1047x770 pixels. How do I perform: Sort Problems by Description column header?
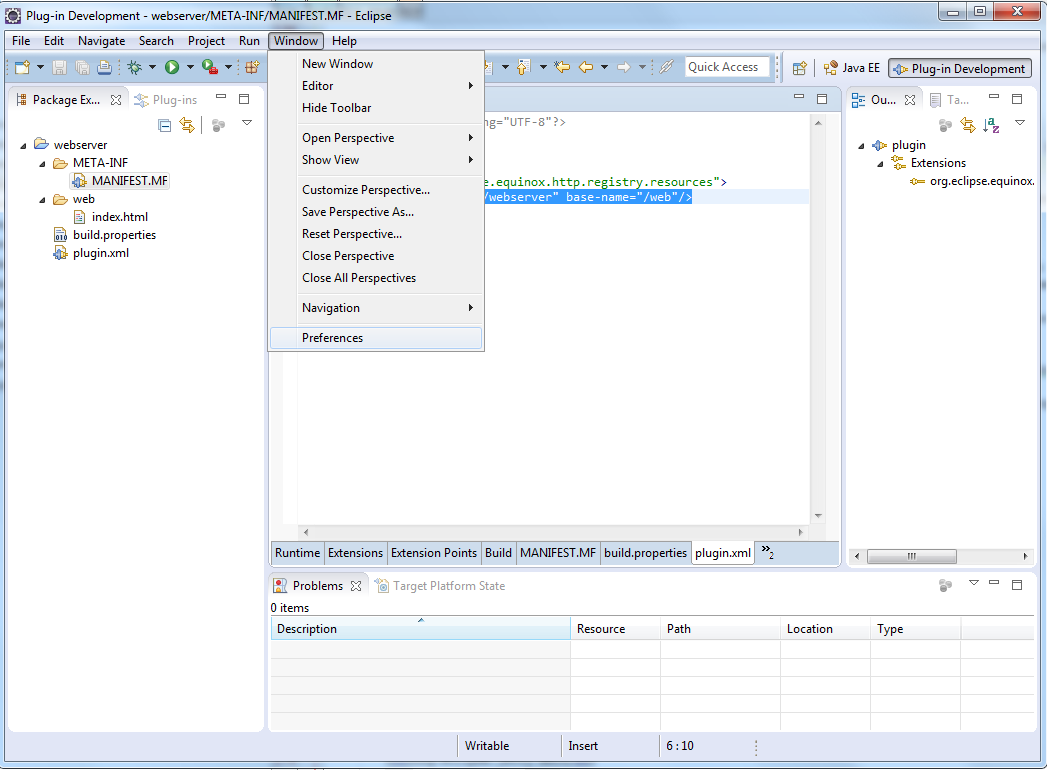(x=421, y=629)
